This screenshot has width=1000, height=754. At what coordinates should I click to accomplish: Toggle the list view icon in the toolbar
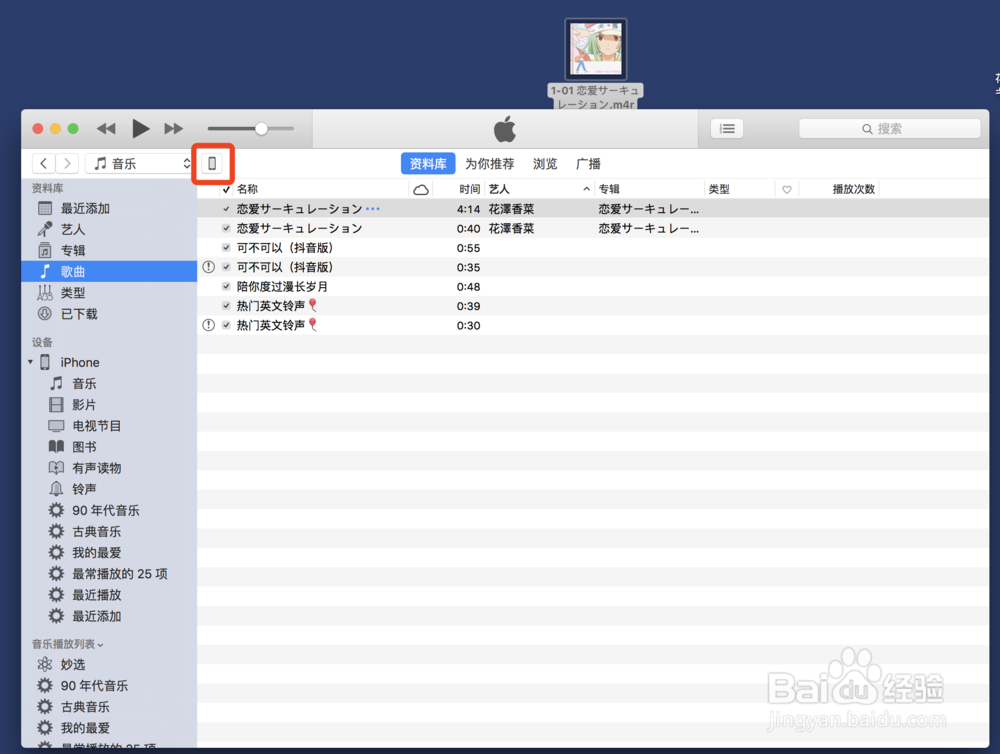[727, 128]
